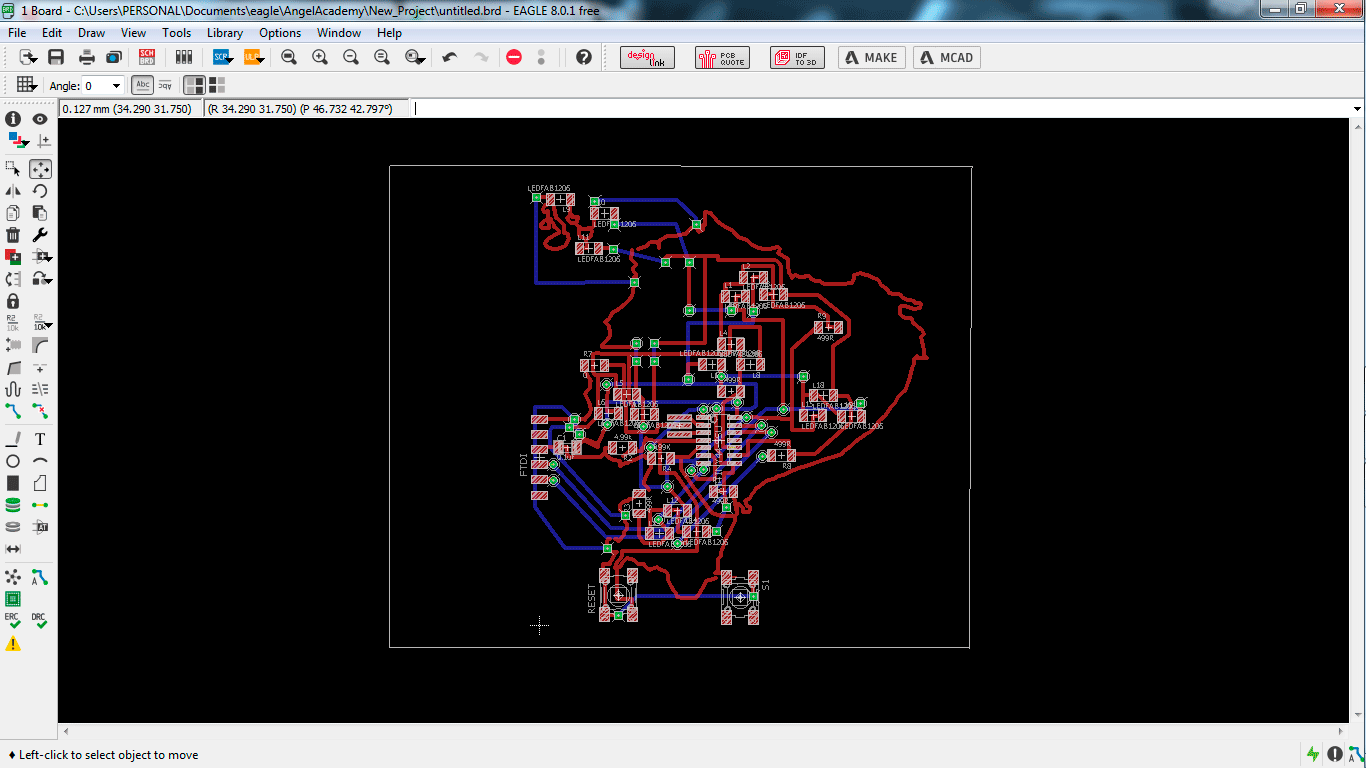Select the Copy tool
This screenshot has height=768, width=1366.
13,213
